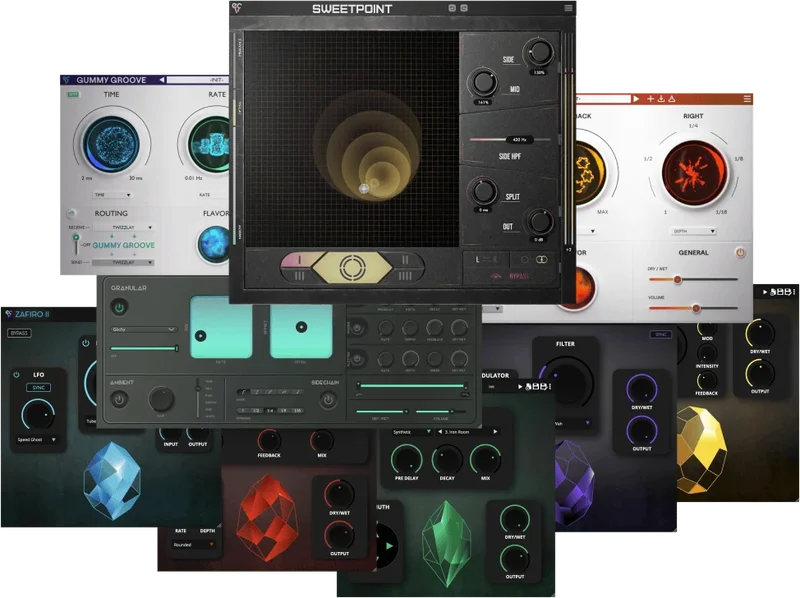The image size is (800, 598).
Task: Click the green plugin Decay knob
Action: point(446,459)
